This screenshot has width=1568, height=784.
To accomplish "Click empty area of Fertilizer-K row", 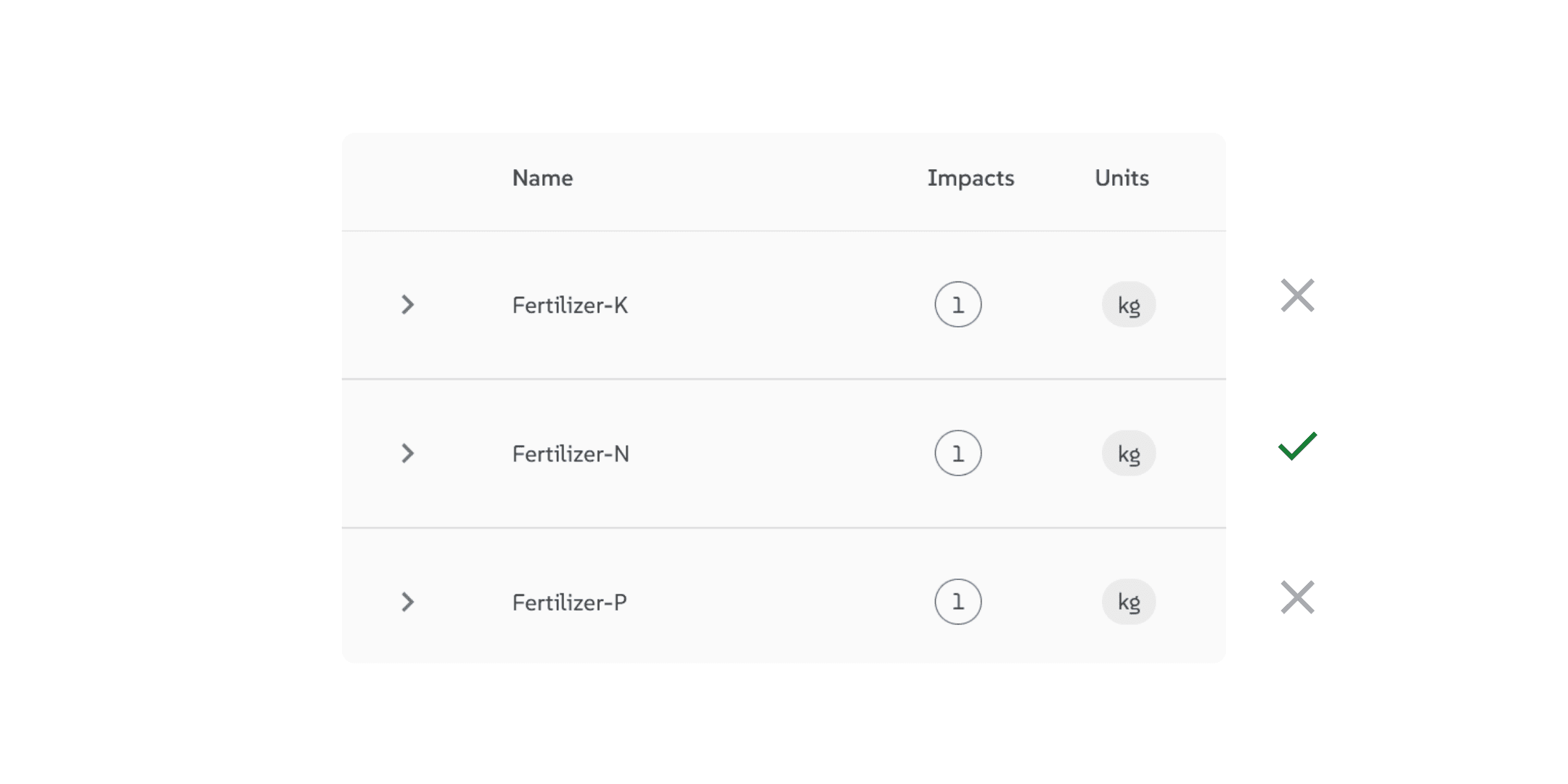I will point(762,305).
